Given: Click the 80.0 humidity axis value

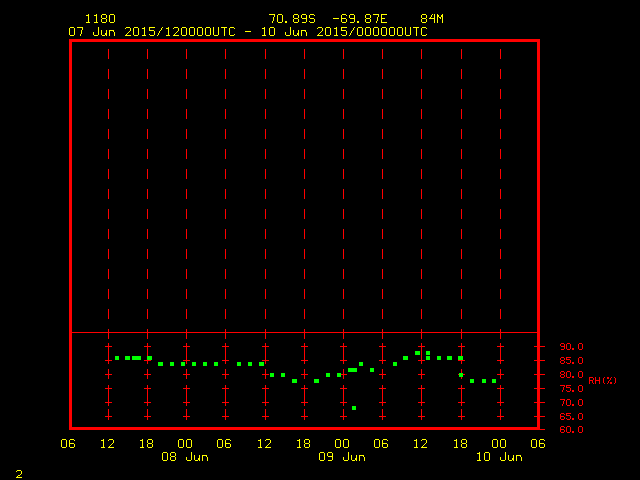Looking at the screenshot, I should [x=571, y=375].
